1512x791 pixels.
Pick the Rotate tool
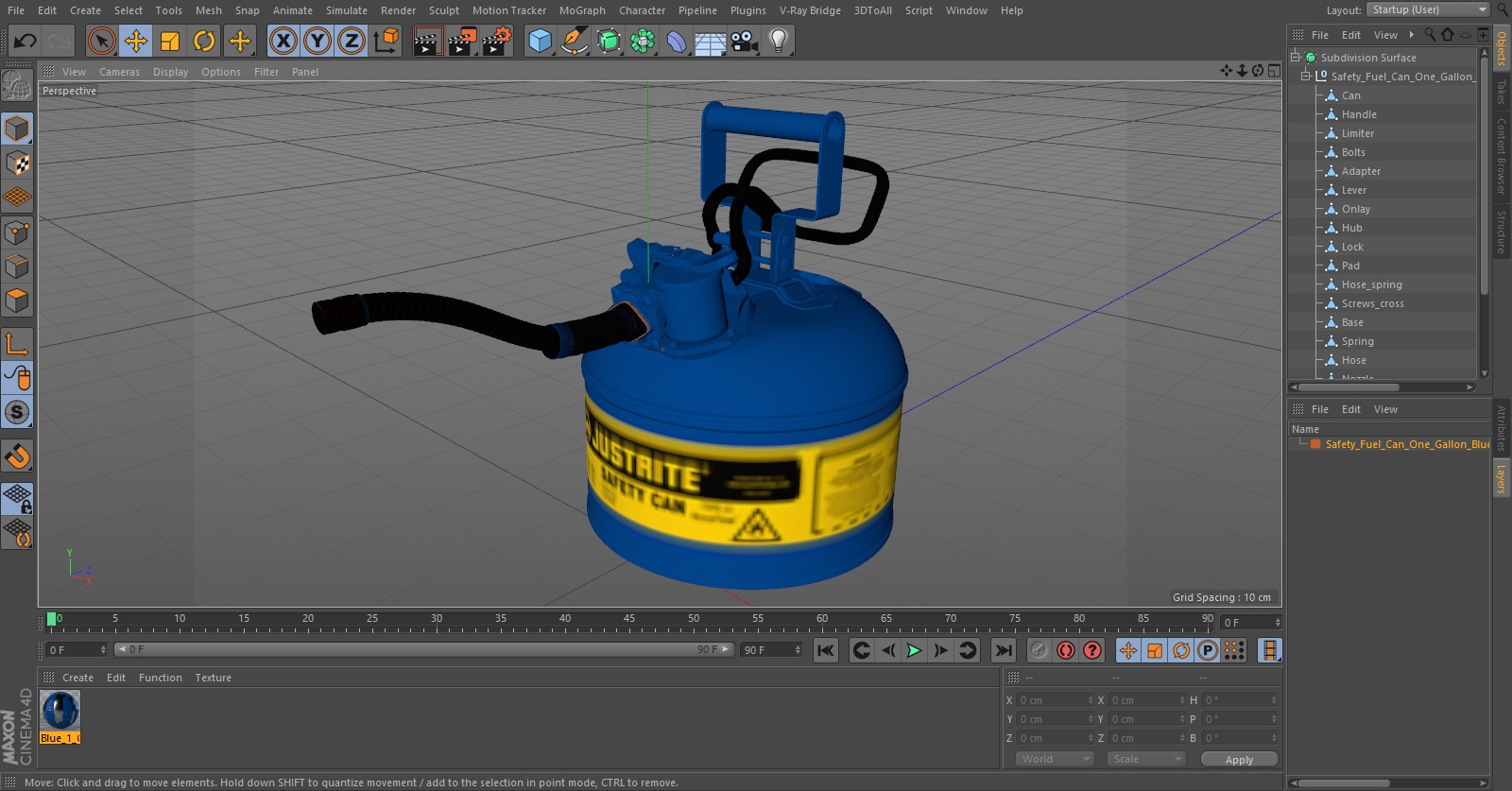(x=204, y=41)
